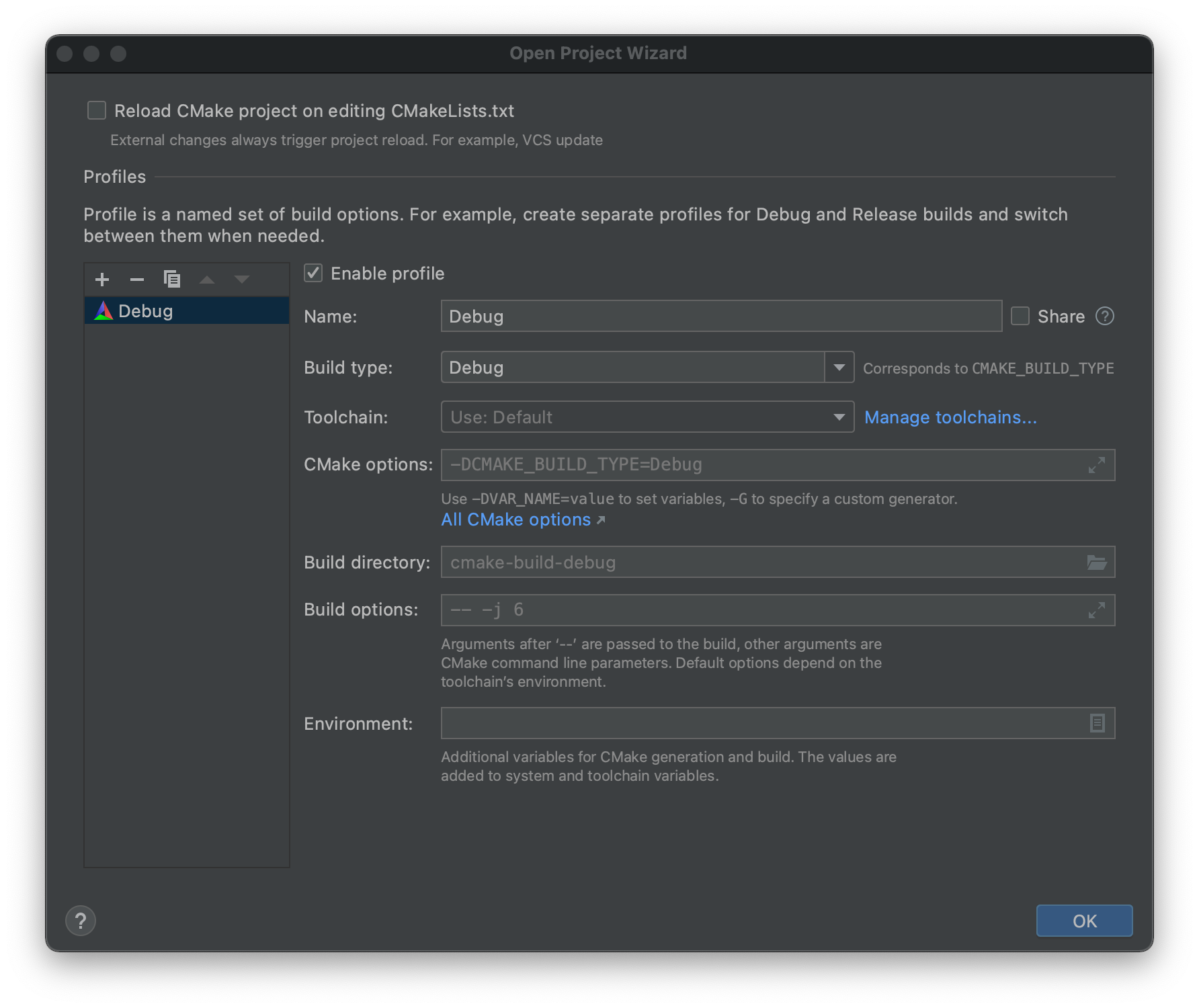The width and height of the screenshot is (1199, 1008).
Task: Move profile down arrow
Action: (x=242, y=280)
